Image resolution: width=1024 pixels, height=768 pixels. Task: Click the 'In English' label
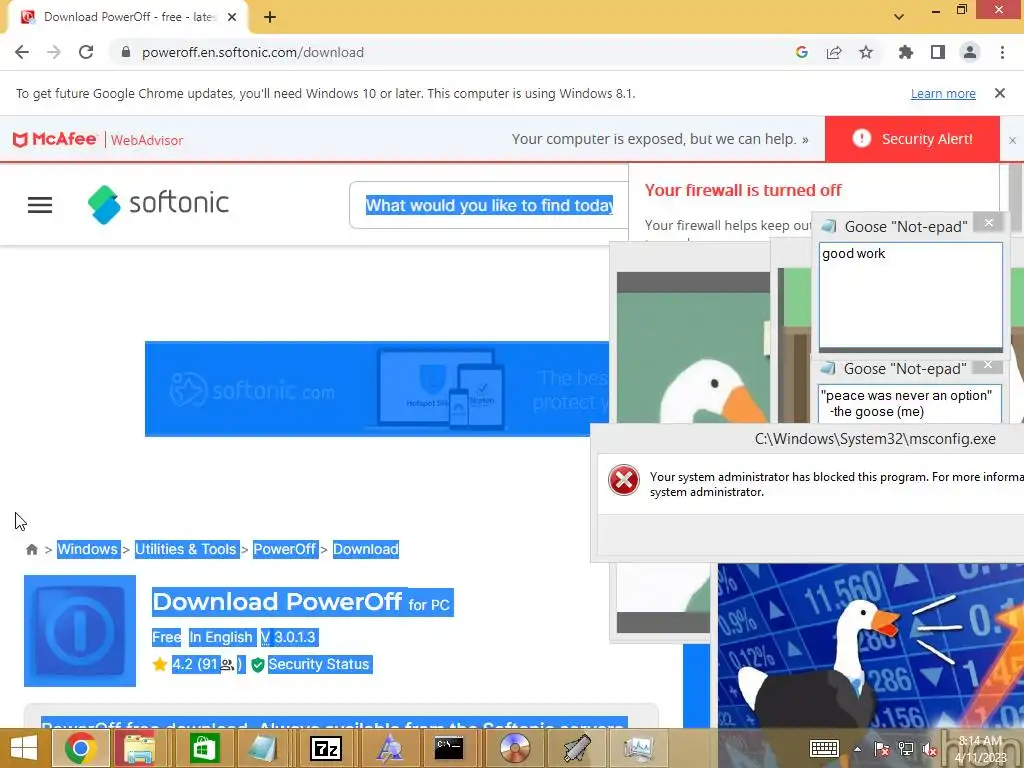click(221, 637)
